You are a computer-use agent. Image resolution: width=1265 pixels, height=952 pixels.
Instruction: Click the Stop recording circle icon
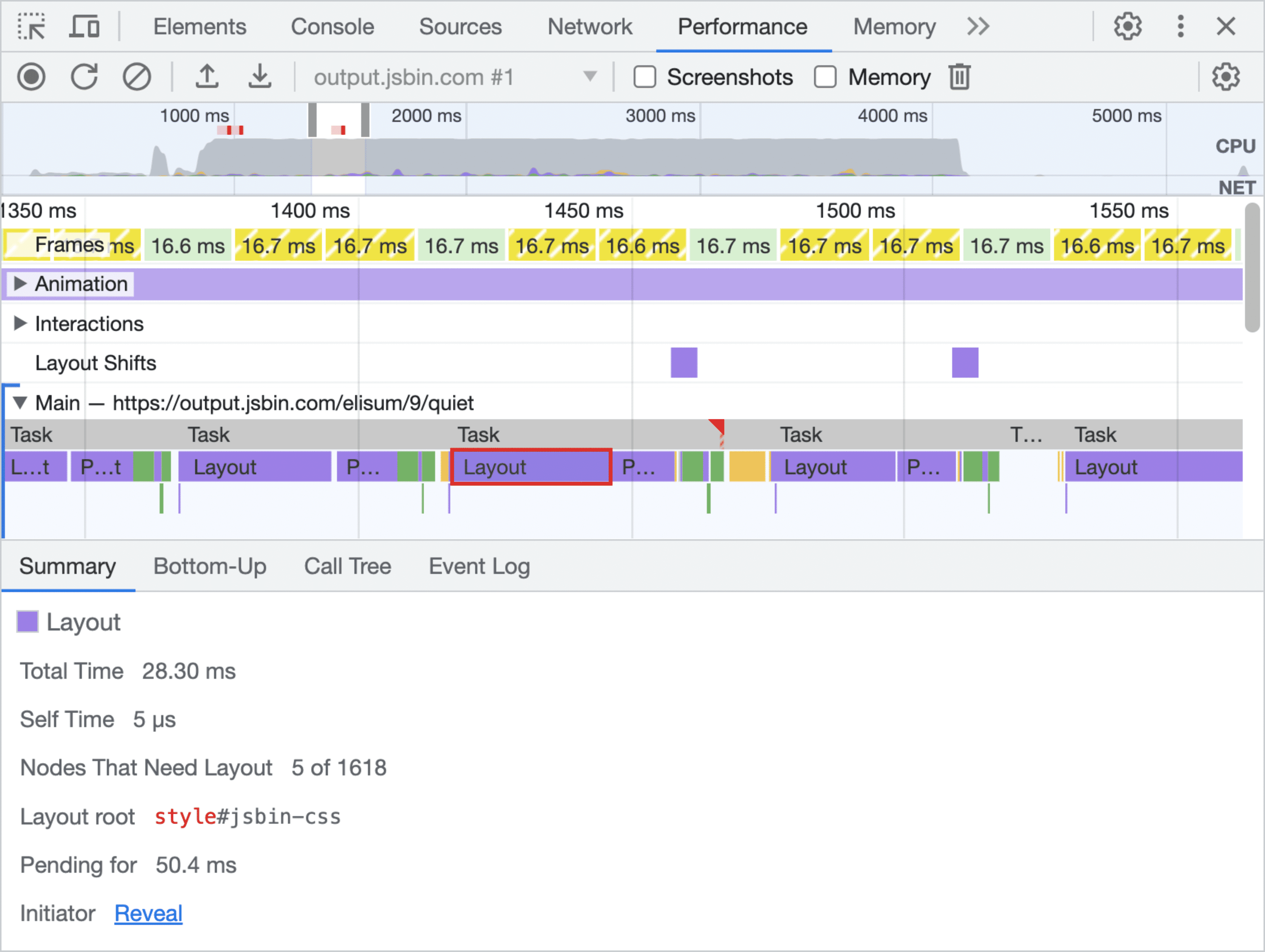[36, 78]
